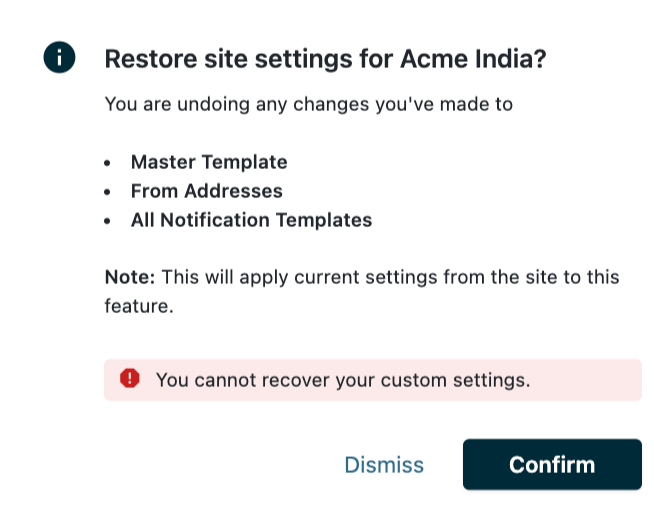Click the bullet before All Notification Templates
This screenshot has height=520, width=654.
tap(108, 221)
